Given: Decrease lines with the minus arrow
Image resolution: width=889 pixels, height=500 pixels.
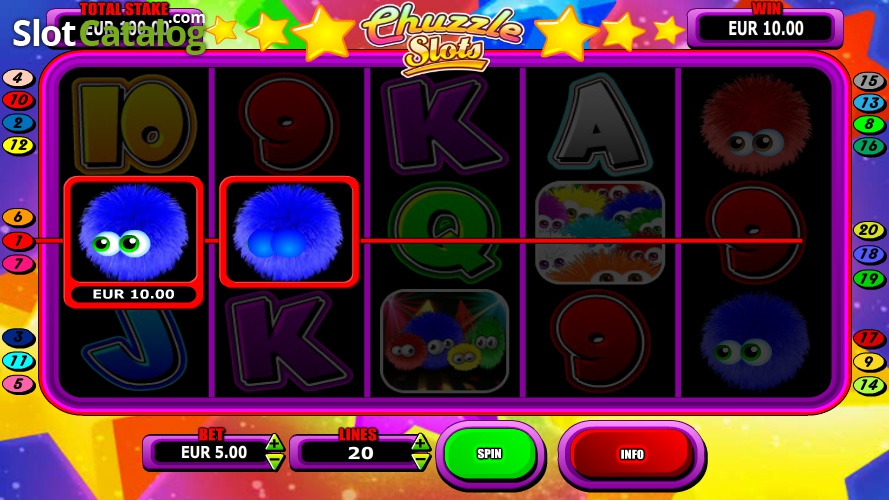Looking at the screenshot, I should coord(421,461).
